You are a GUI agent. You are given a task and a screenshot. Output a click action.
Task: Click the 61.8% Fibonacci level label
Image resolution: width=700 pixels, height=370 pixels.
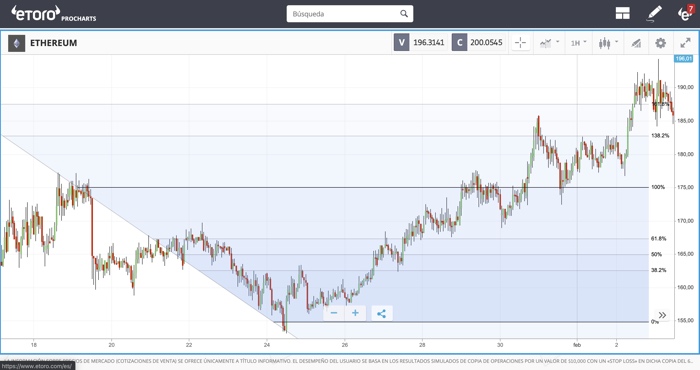pyautogui.click(x=658, y=239)
